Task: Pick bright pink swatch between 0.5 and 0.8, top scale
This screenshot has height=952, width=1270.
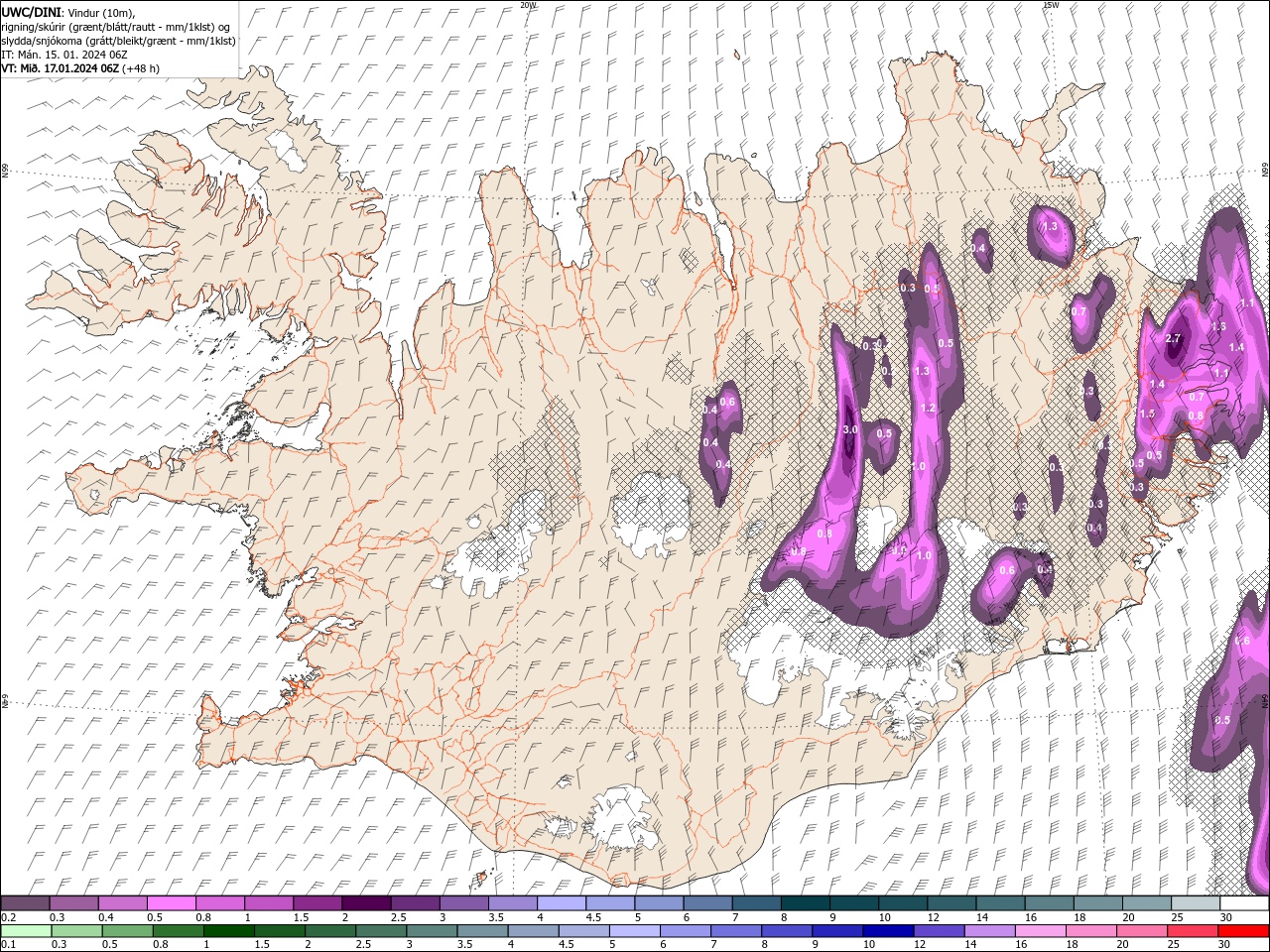Action: coord(171,903)
